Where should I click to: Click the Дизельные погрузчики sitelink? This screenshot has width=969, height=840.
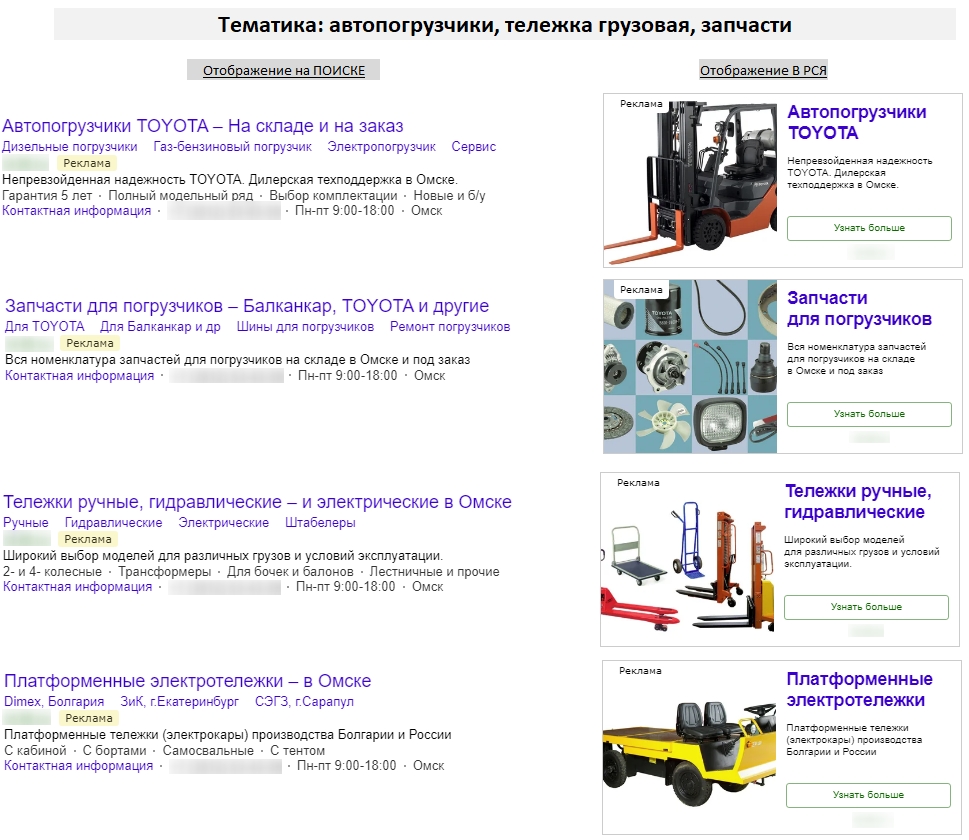70,147
